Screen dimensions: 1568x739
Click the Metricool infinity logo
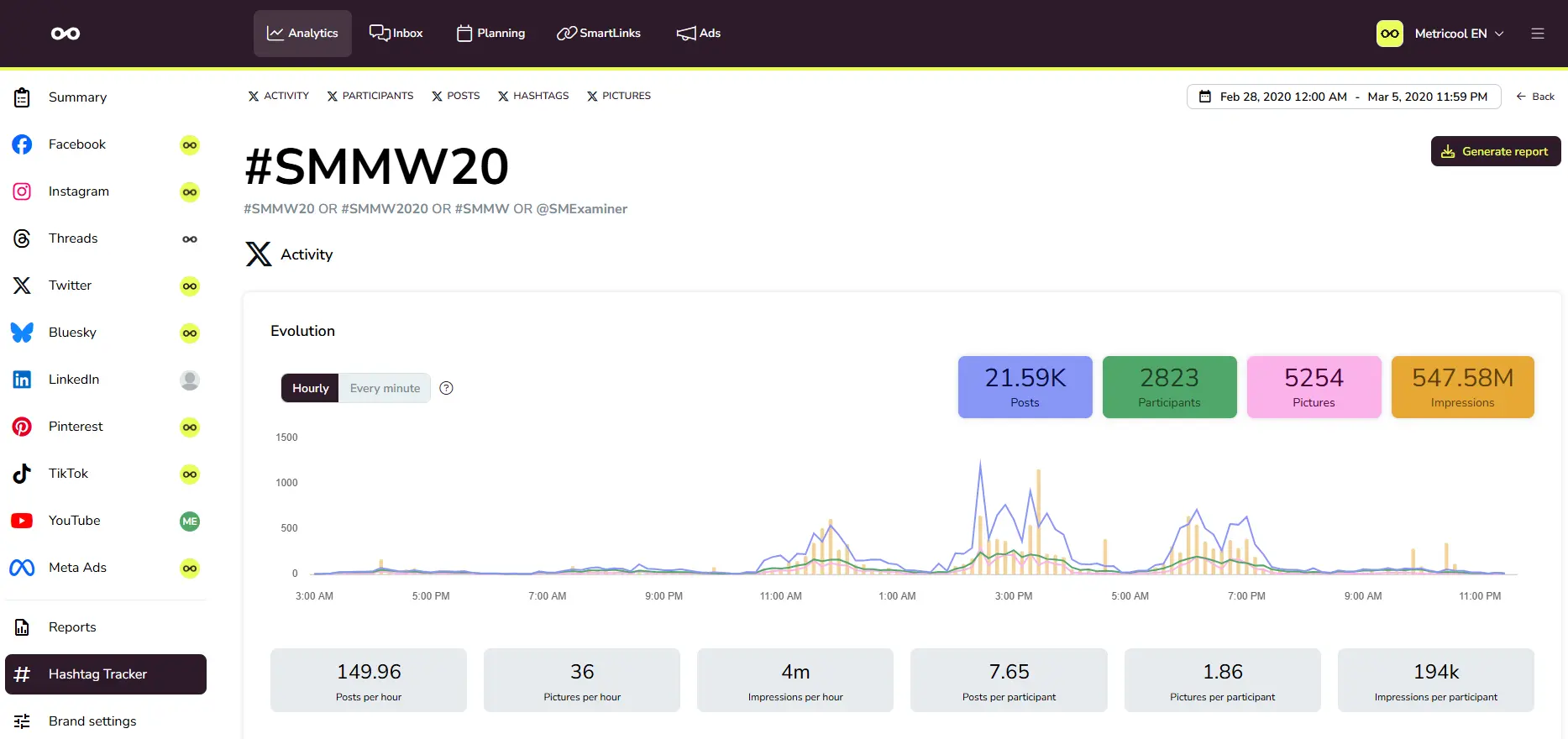[x=66, y=34]
